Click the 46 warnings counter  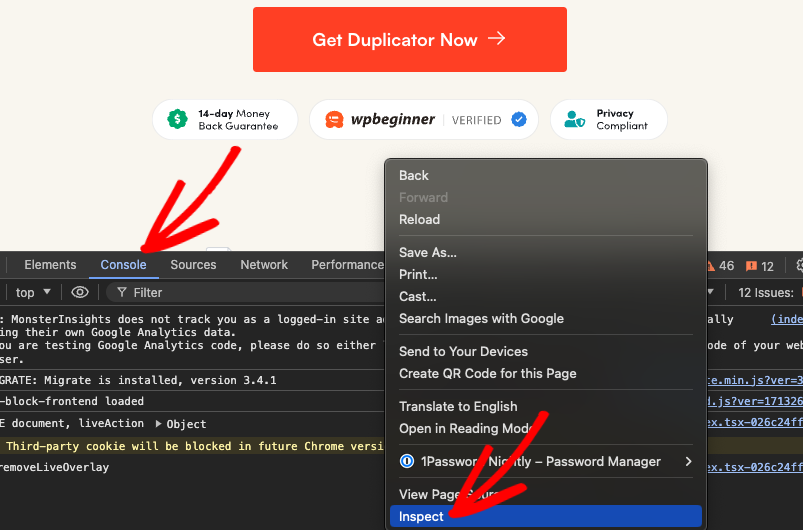[720, 266]
